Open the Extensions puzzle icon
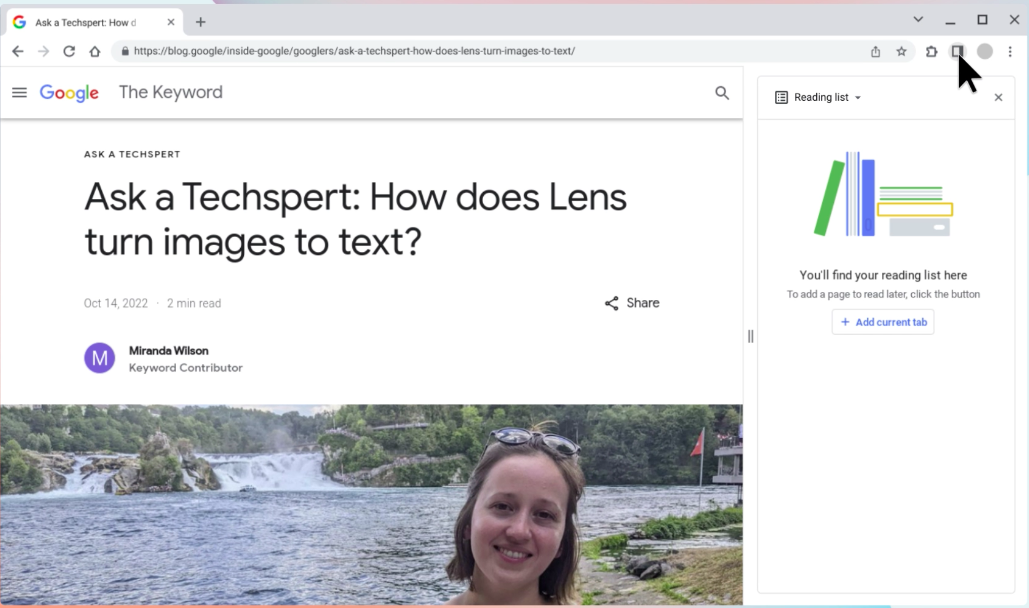This screenshot has width=1029, height=608. [x=931, y=51]
